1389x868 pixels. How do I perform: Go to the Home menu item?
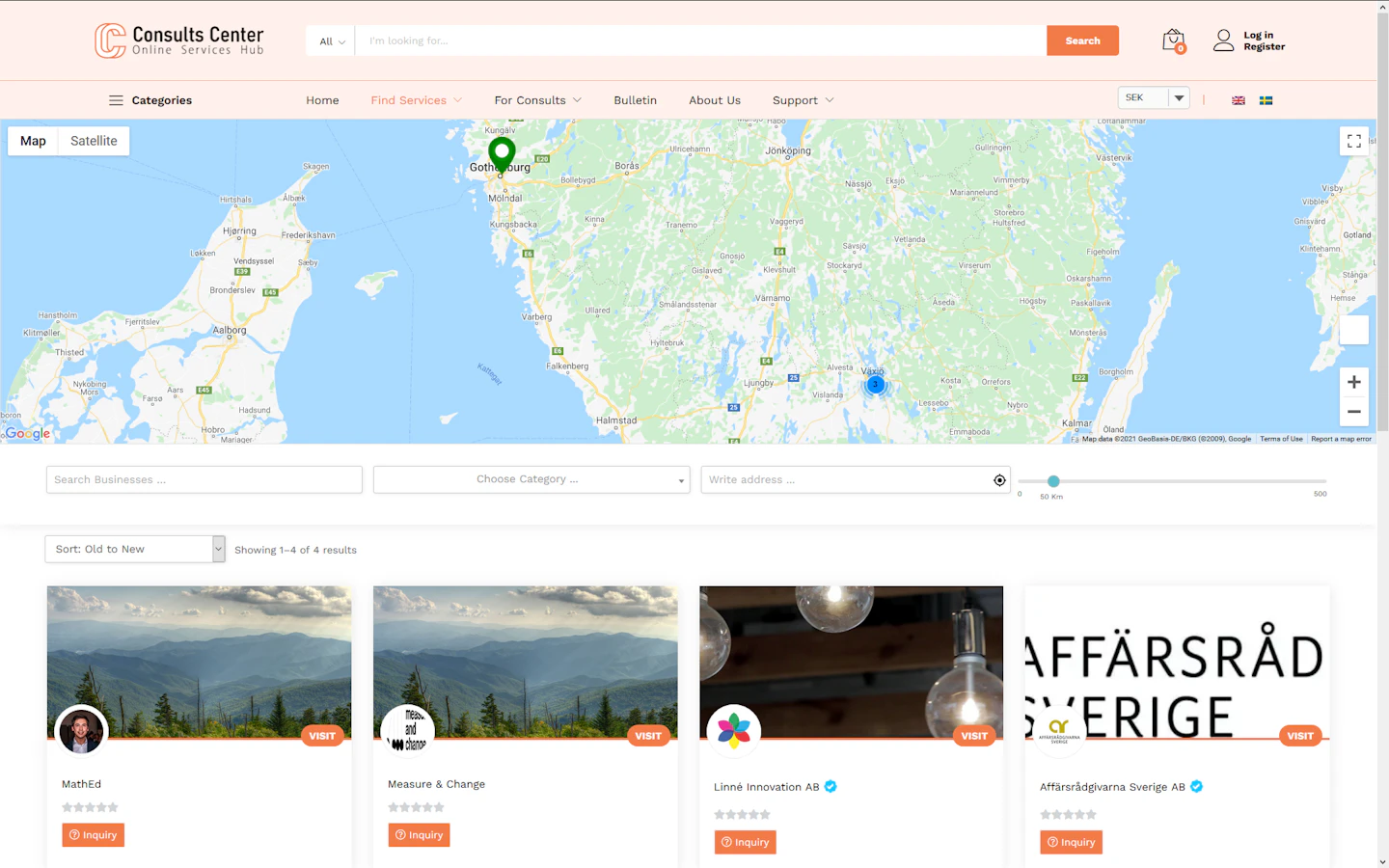pyautogui.click(x=322, y=100)
